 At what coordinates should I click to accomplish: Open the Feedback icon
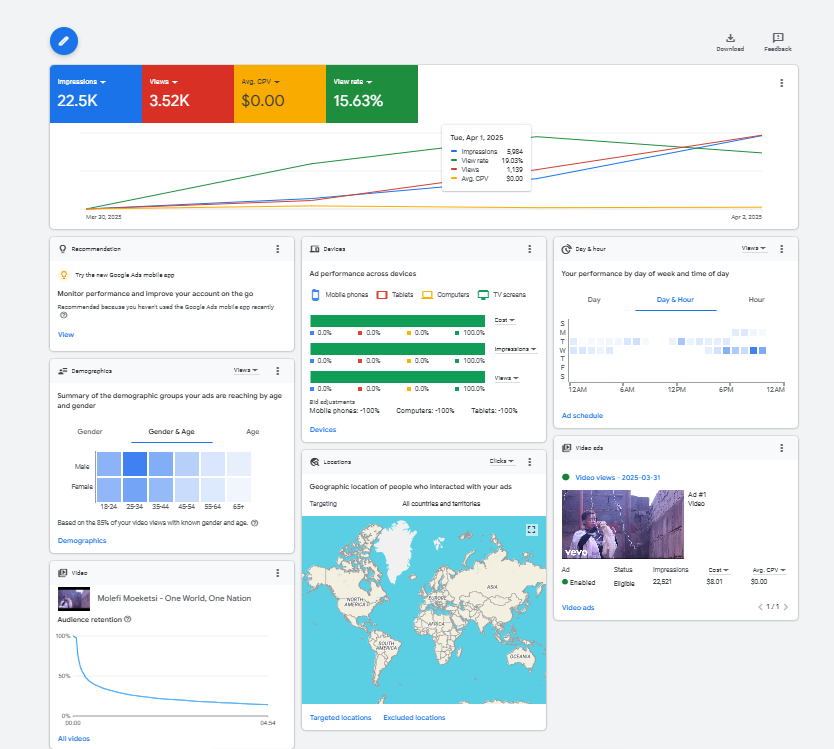[x=777, y=38]
